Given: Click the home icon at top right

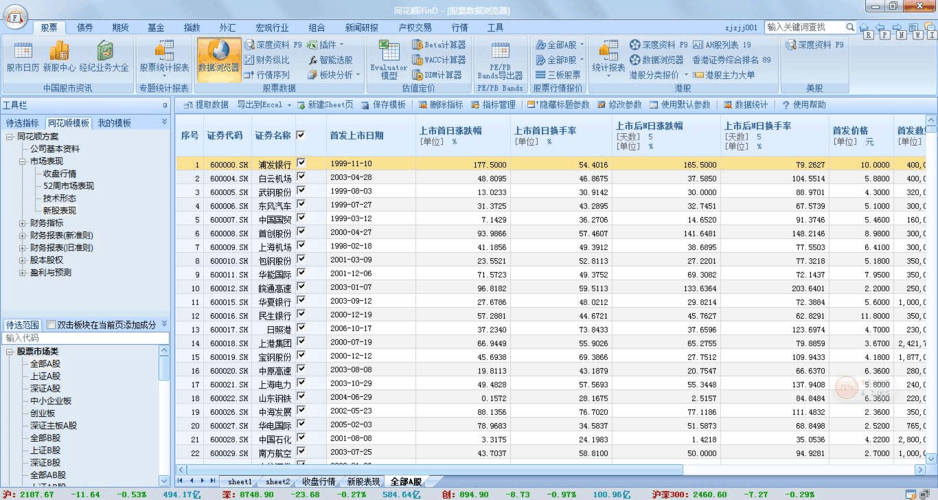Looking at the screenshot, I should point(864,28).
